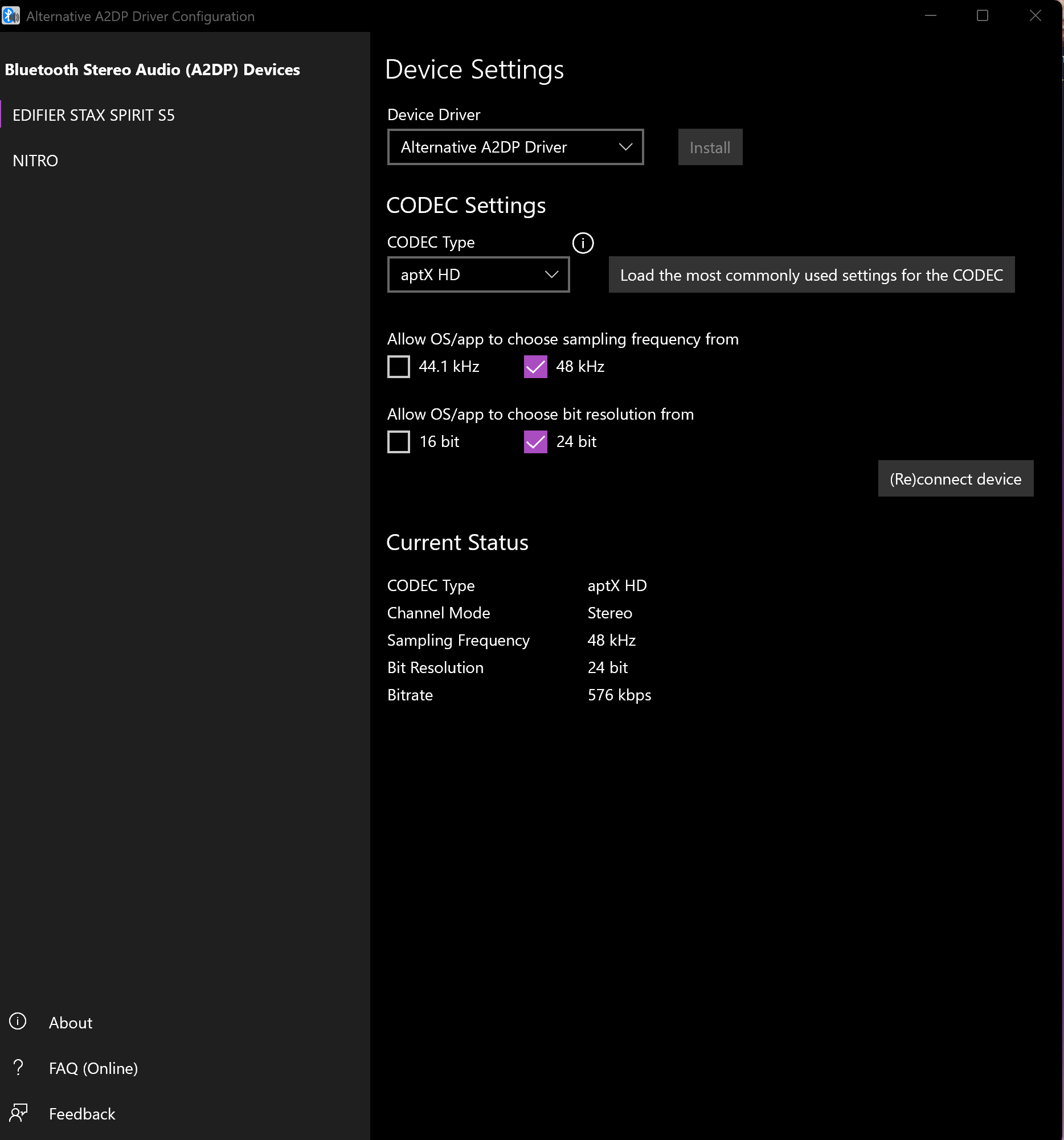
Task: Maximize the configuration window
Action: [982, 15]
